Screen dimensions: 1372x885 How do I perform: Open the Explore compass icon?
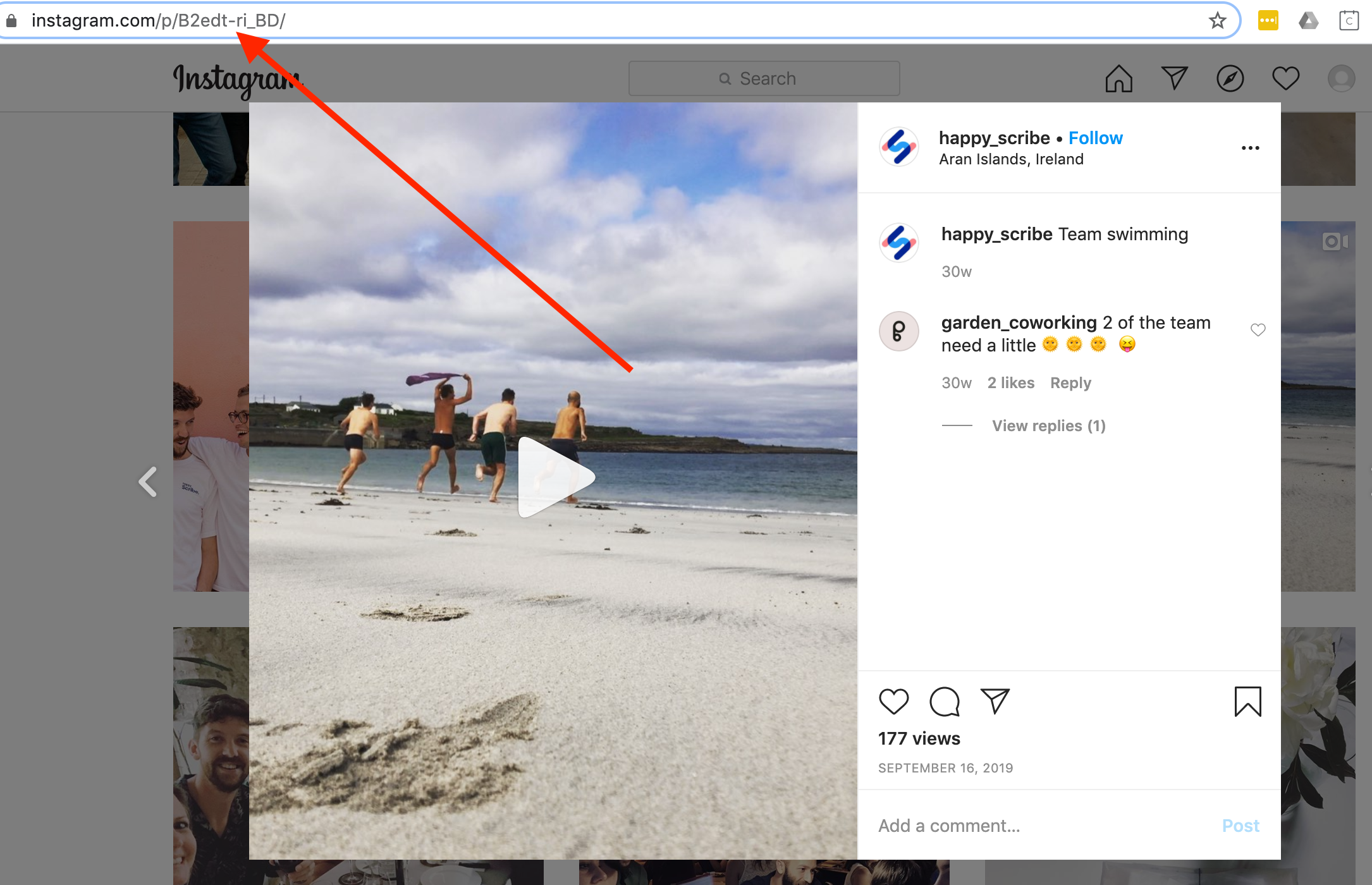tap(1230, 79)
